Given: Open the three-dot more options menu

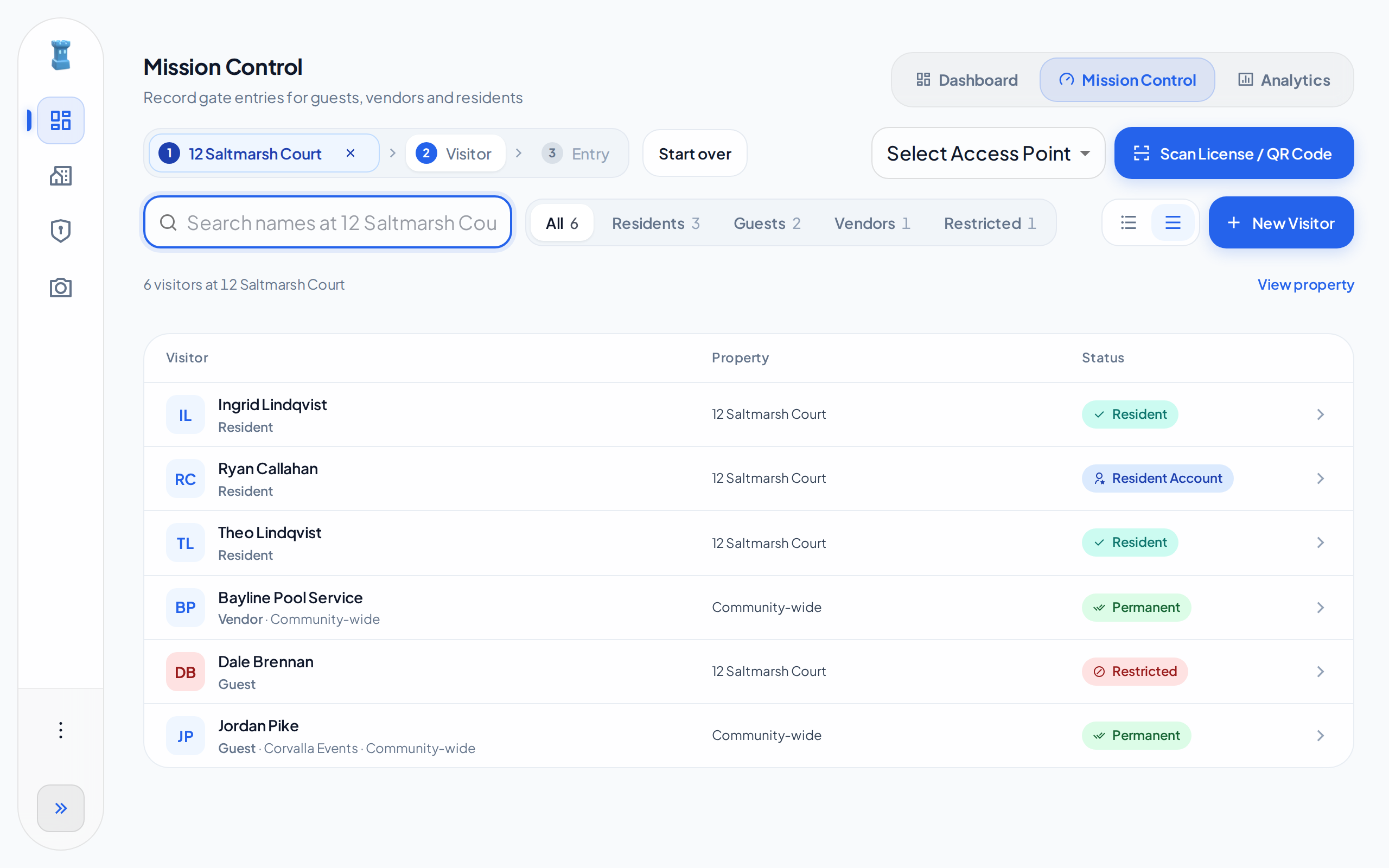Looking at the screenshot, I should [x=61, y=730].
